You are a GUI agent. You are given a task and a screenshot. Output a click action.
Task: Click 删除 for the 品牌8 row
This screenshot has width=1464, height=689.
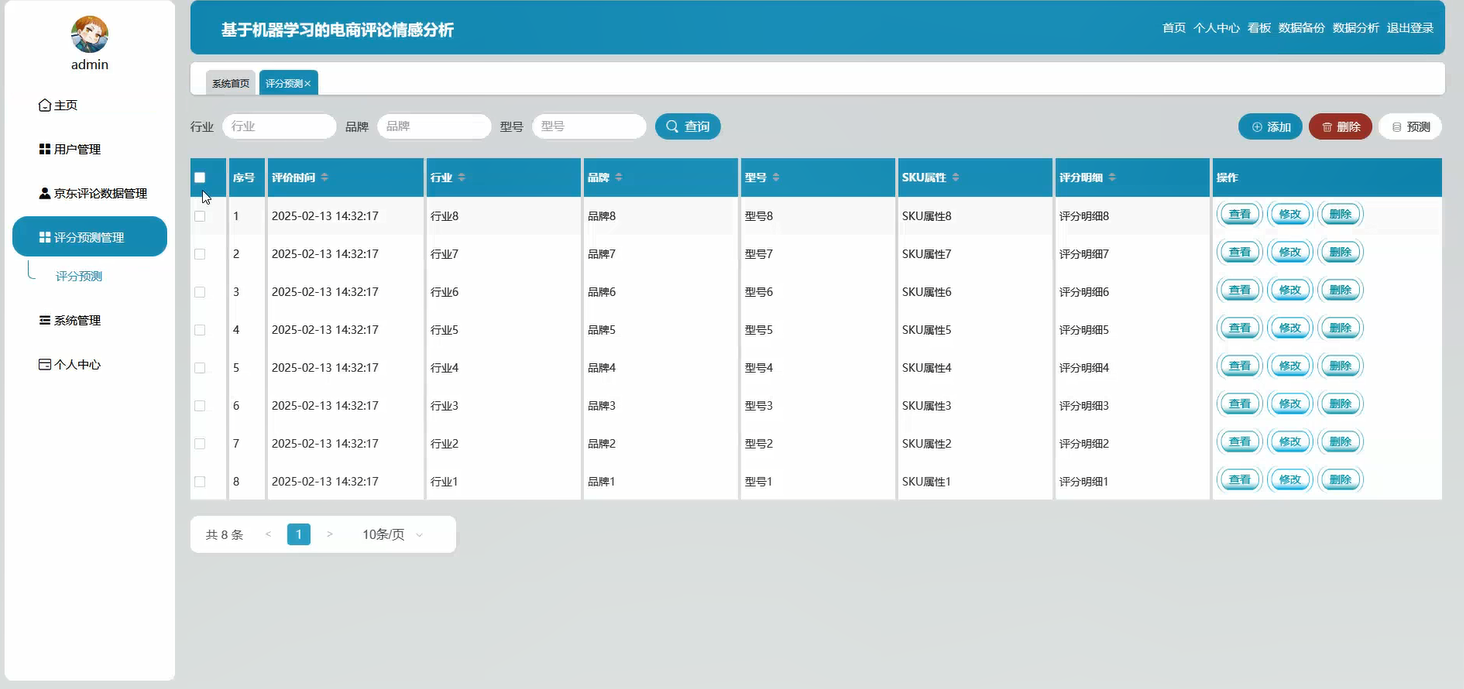1341,214
